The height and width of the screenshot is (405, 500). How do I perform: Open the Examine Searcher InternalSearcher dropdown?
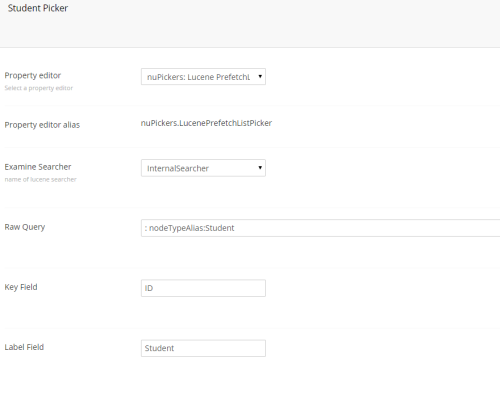point(203,168)
